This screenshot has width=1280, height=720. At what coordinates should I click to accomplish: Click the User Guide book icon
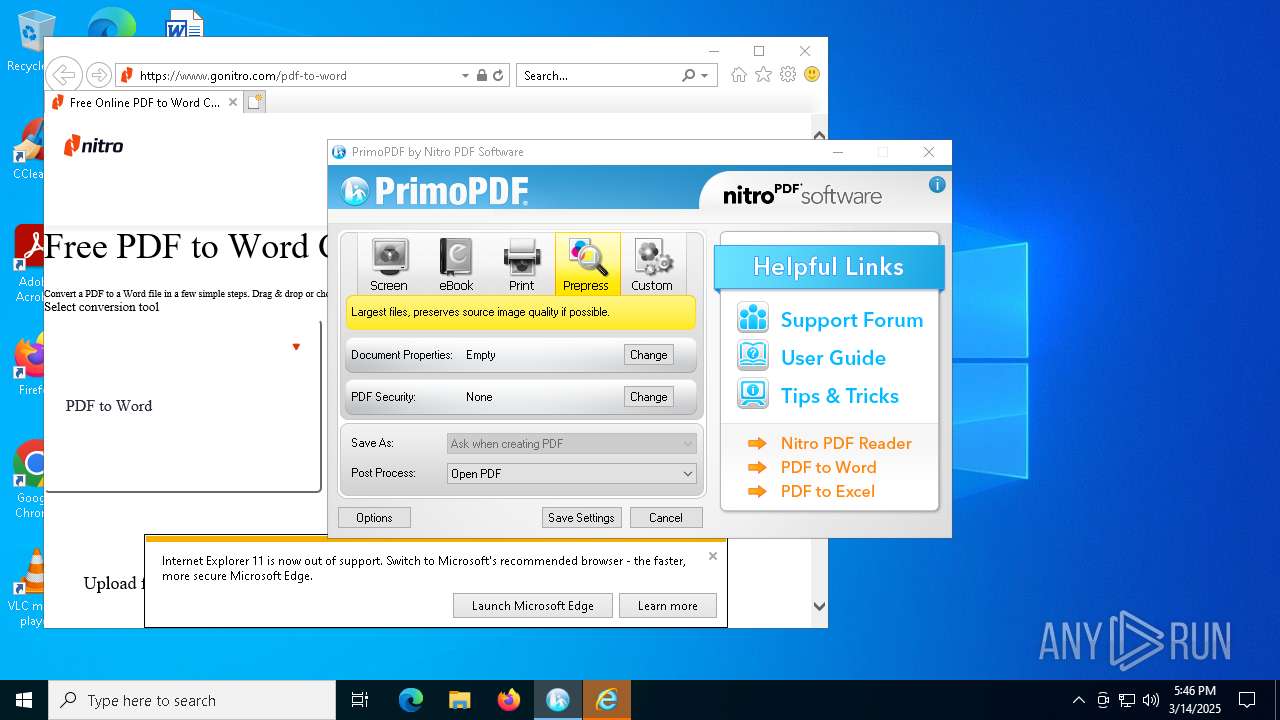click(x=753, y=356)
